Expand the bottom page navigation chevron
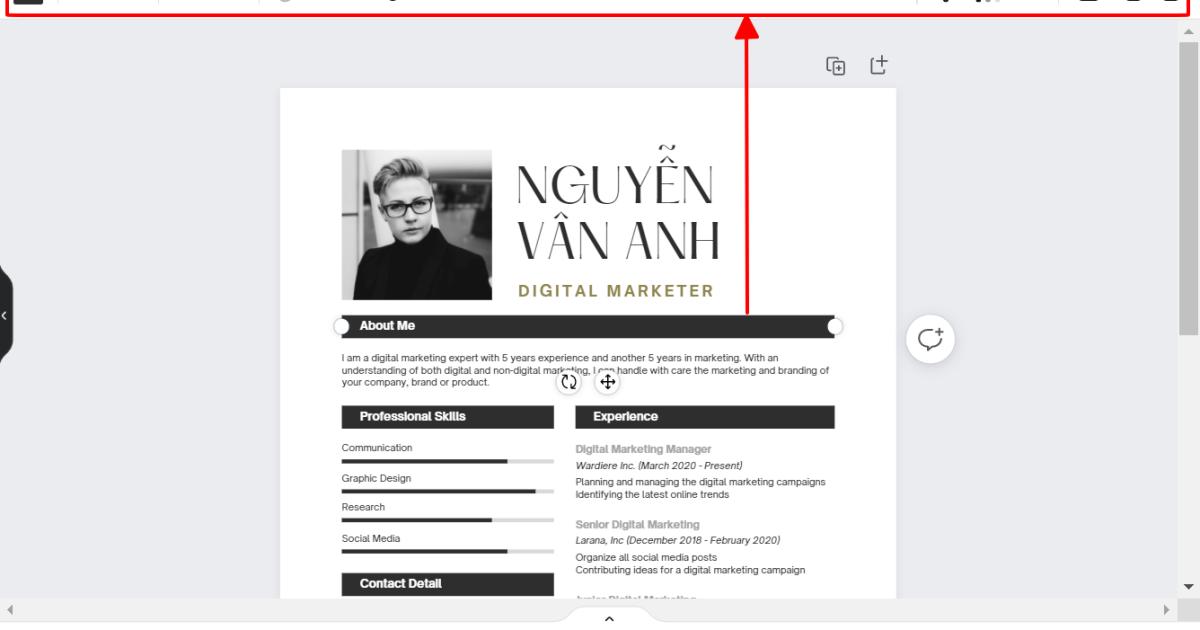 [x=608, y=621]
